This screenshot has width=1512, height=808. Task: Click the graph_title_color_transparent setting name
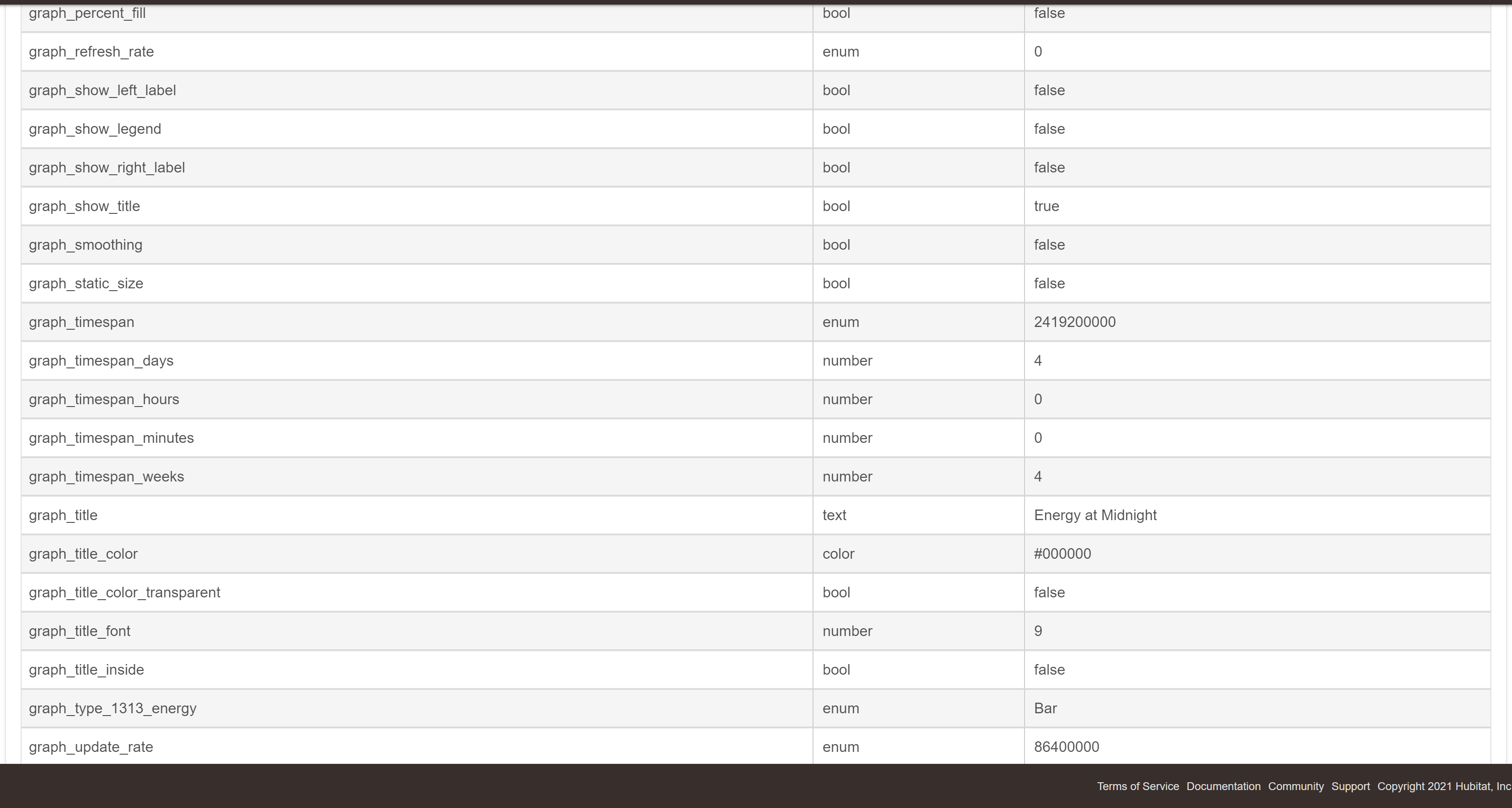[x=125, y=593]
